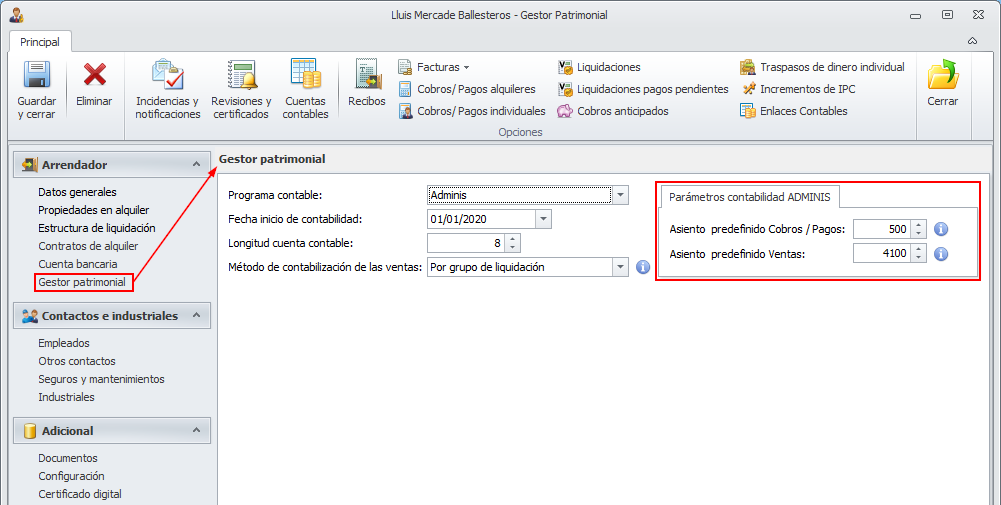Image resolution: width=1001 pixels, height=505 pixels.
Task: Select Gestor patrimonial in sidebar
Action: (x=82, y=282)
